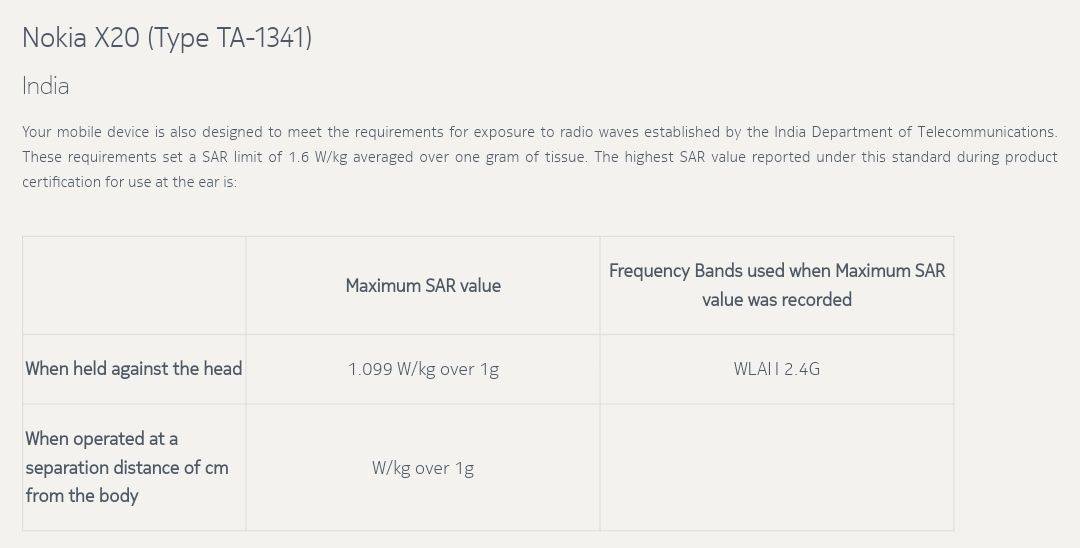
Task: Click the 1.099 W/kg over 1g cell
Action: (423, 369)
